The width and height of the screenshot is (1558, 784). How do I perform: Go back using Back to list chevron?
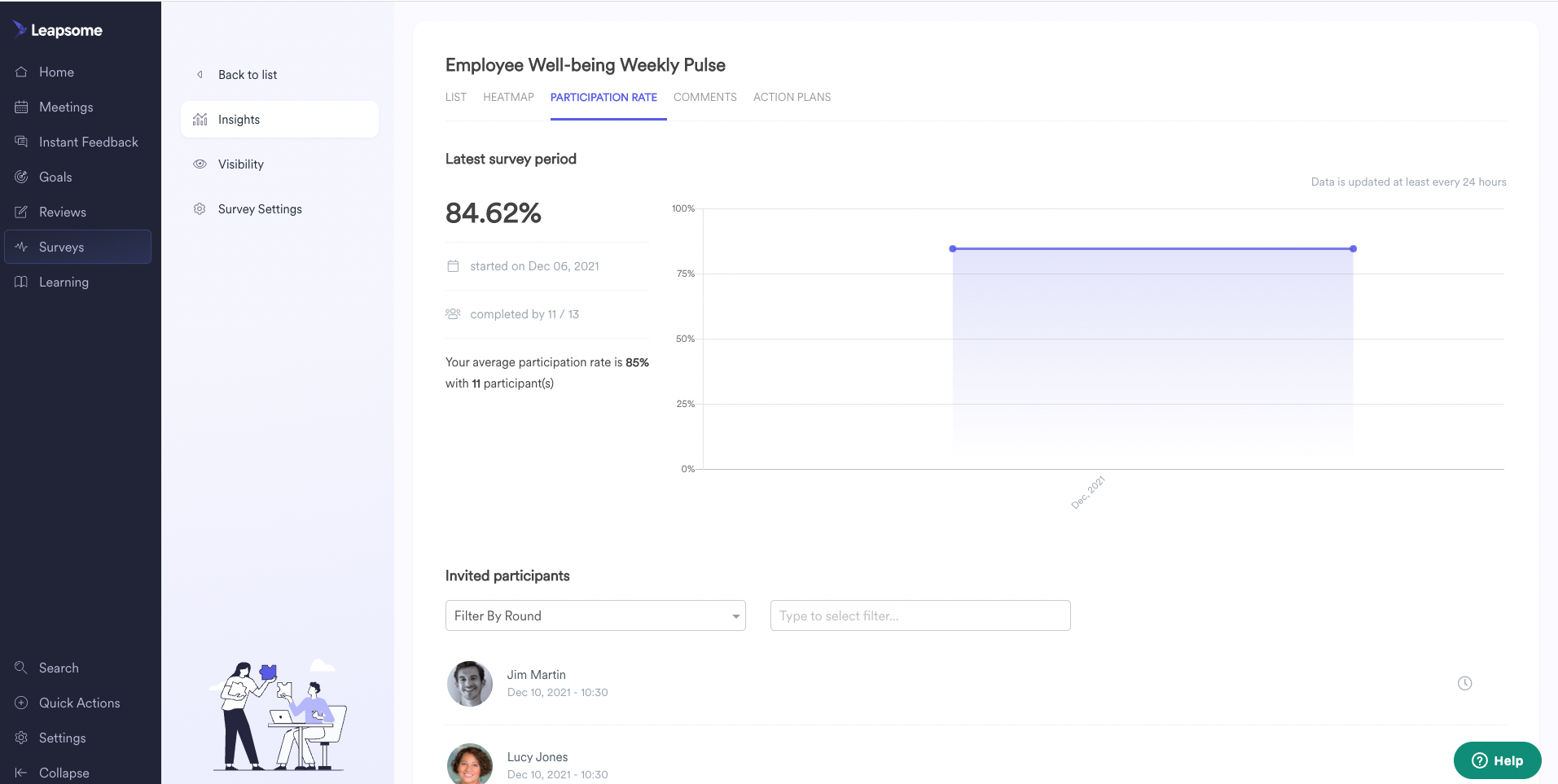point(200,75)
